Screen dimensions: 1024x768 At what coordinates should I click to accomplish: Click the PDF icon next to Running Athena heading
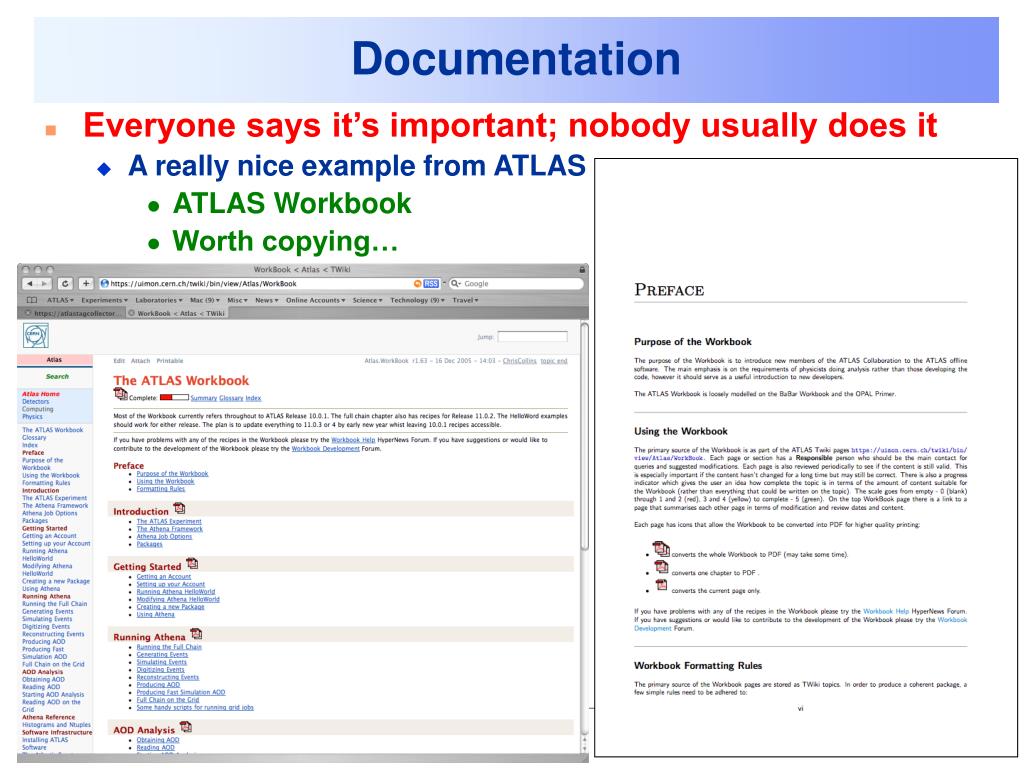tap(197, 633)
